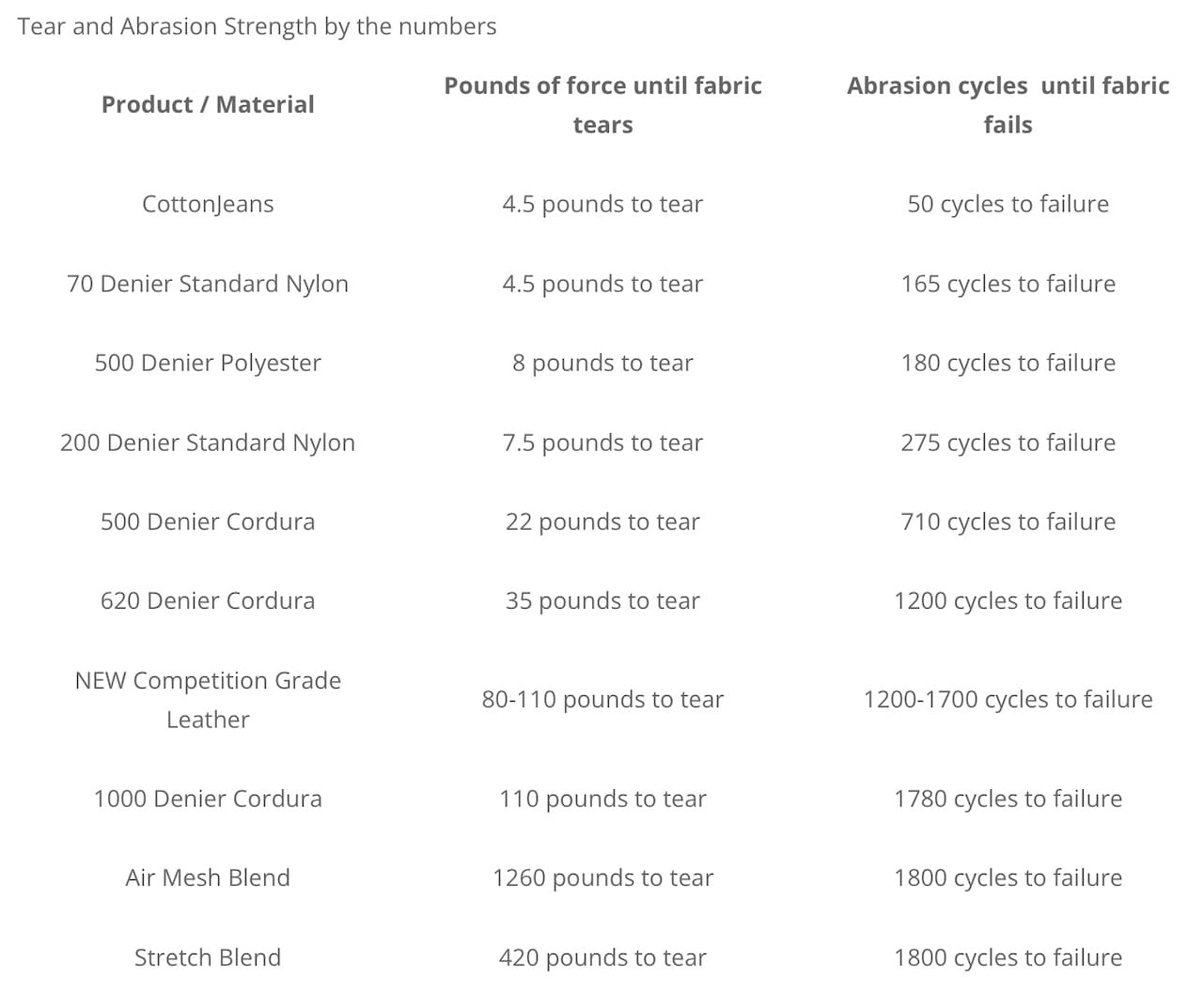
Task: Click "420 pounds to tear" value
Action: pos(602,957)
